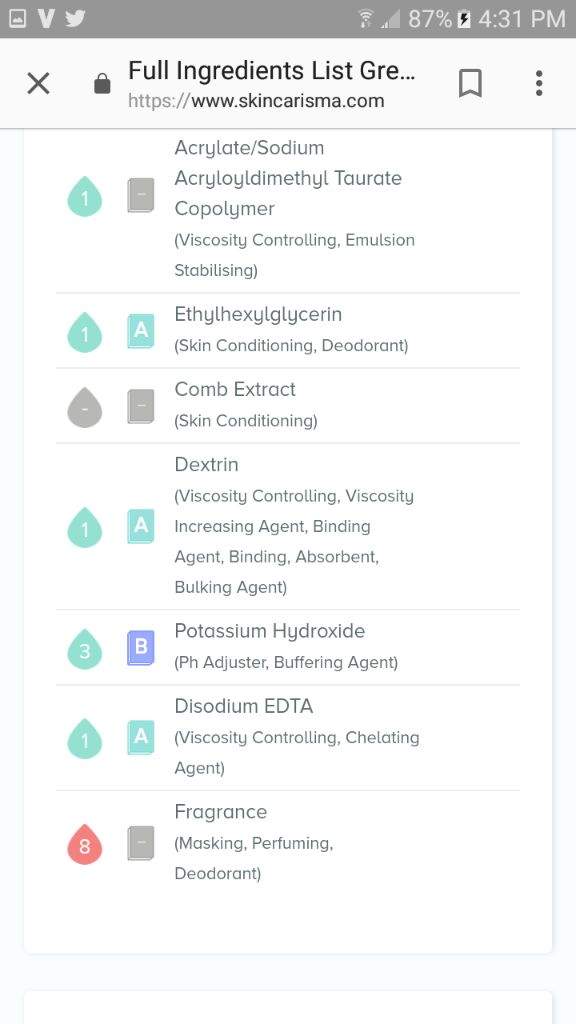Close the browser tab with X icon
Viewport: 576px width, 1024px height.
click(x=39, y=84)
